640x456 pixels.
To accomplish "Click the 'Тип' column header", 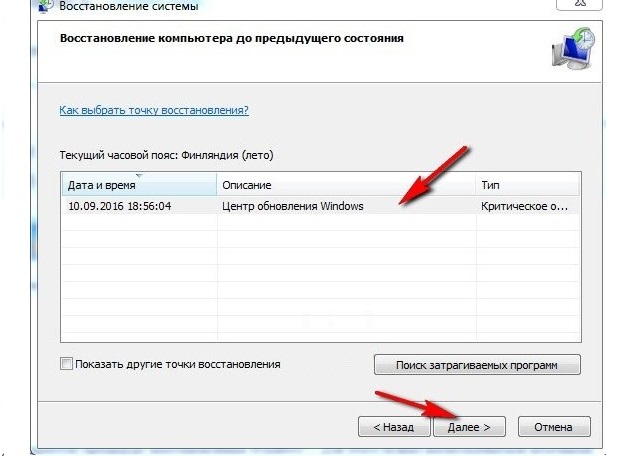I will tap(528, 186).
